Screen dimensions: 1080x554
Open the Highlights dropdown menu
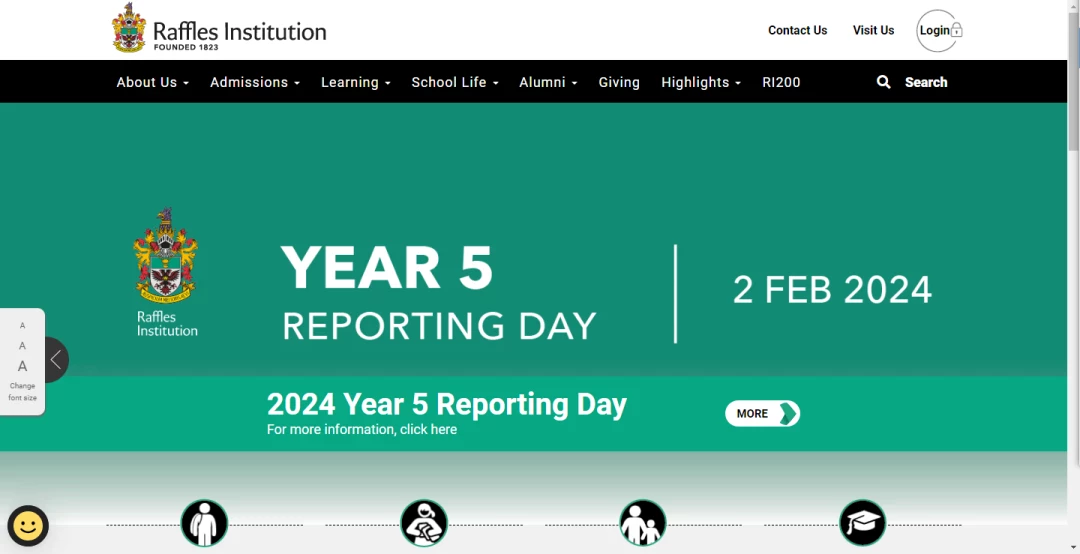tap(701, 82)
